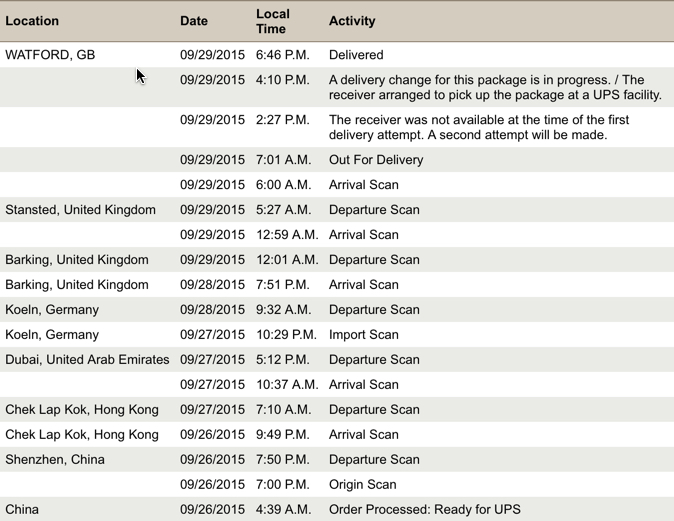Click Barking arrival scan at 7:51 P.M.
674x521 pixels.
click(337, 285)
